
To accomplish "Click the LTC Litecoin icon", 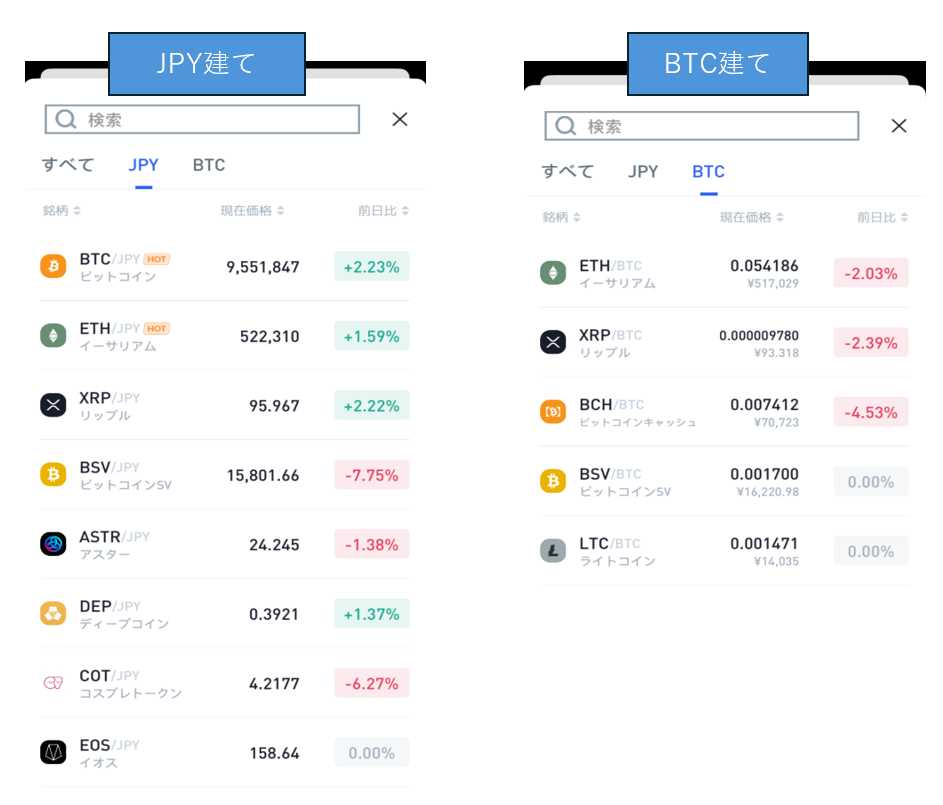I will (x=553, y=551).
